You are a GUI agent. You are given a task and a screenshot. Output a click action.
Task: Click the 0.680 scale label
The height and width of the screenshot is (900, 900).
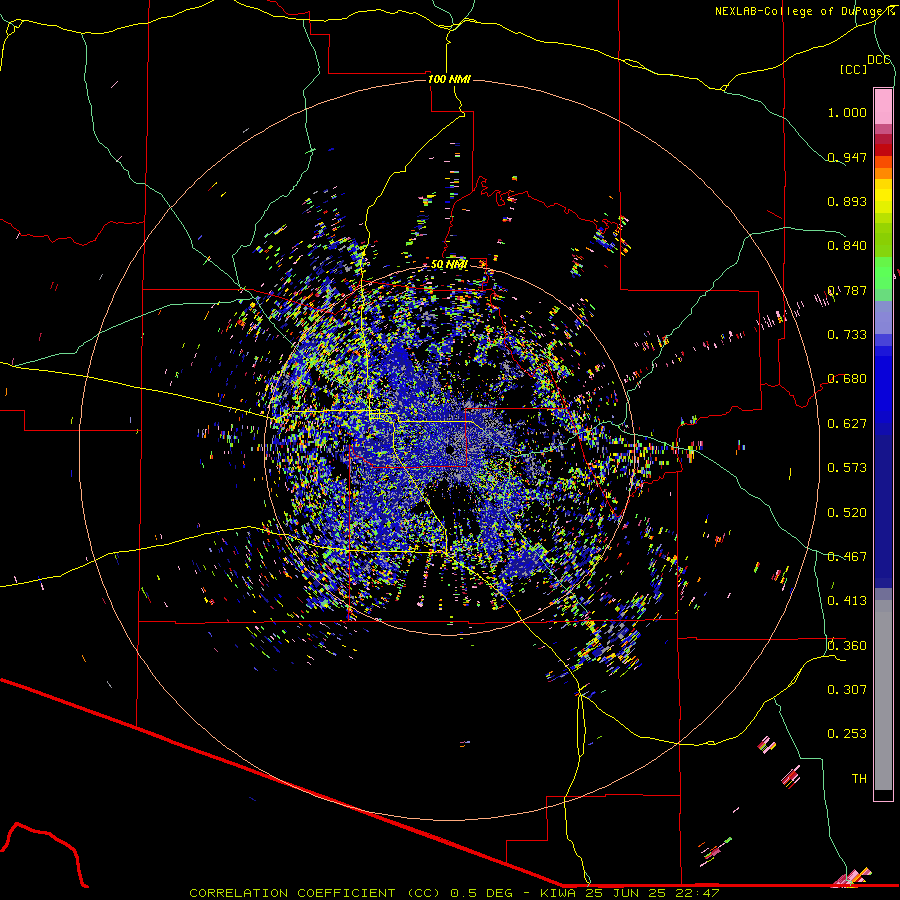point(847,379)
